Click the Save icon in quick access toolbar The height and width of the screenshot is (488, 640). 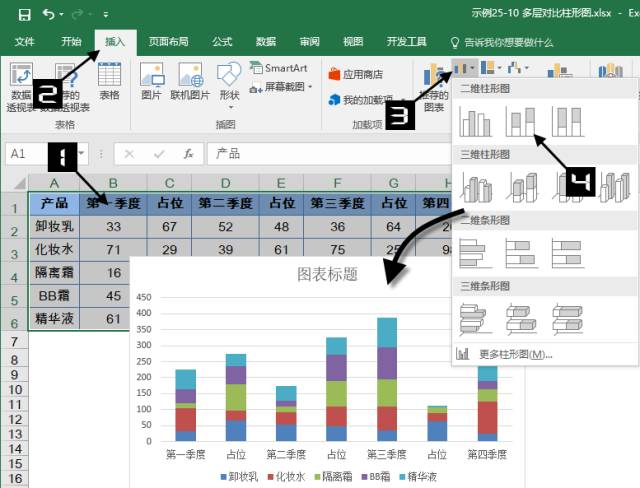pos(24,15)
